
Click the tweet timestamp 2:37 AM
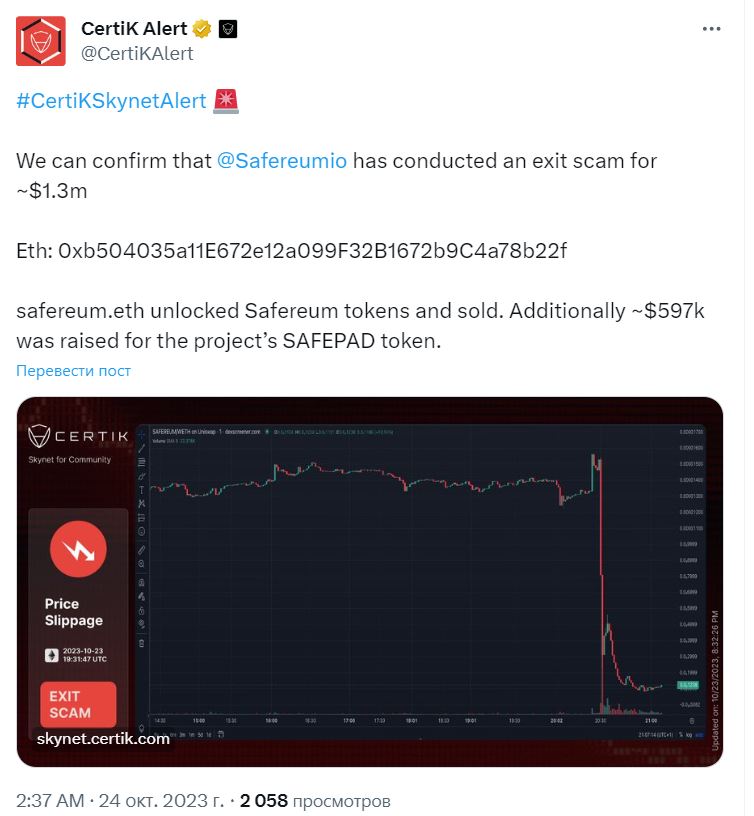pos(50,801)
